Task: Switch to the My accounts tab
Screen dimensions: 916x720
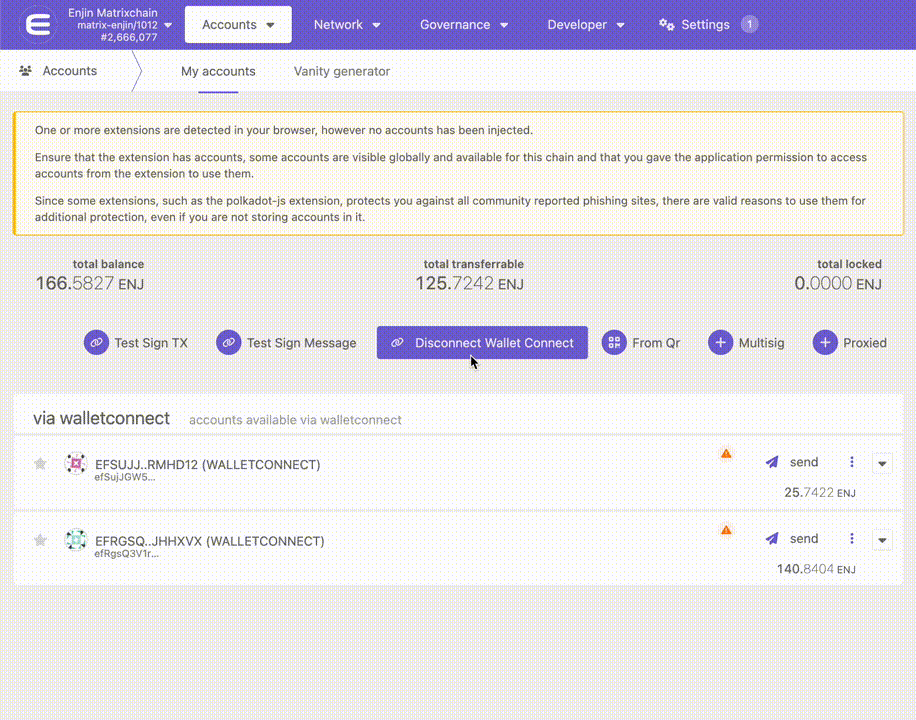Action: 218,71
